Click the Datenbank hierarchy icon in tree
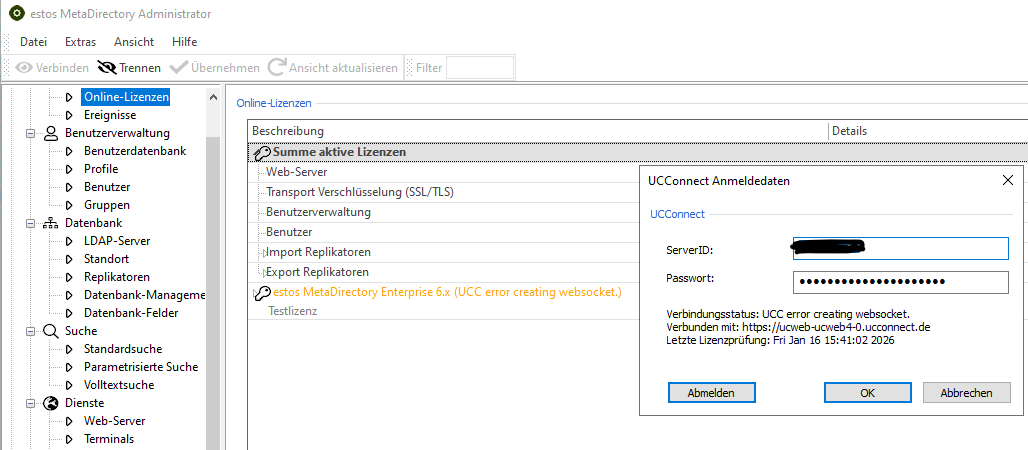 point(51,223)
